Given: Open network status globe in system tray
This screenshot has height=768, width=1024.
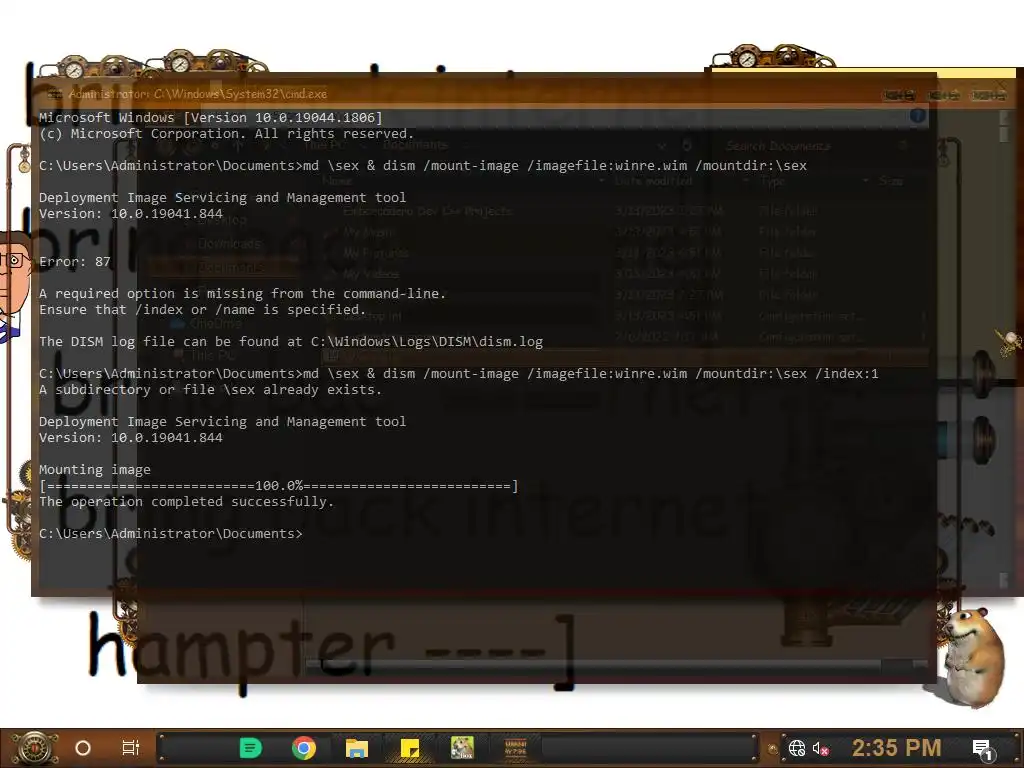Looking at the screenshot, I should pos(797,748).
